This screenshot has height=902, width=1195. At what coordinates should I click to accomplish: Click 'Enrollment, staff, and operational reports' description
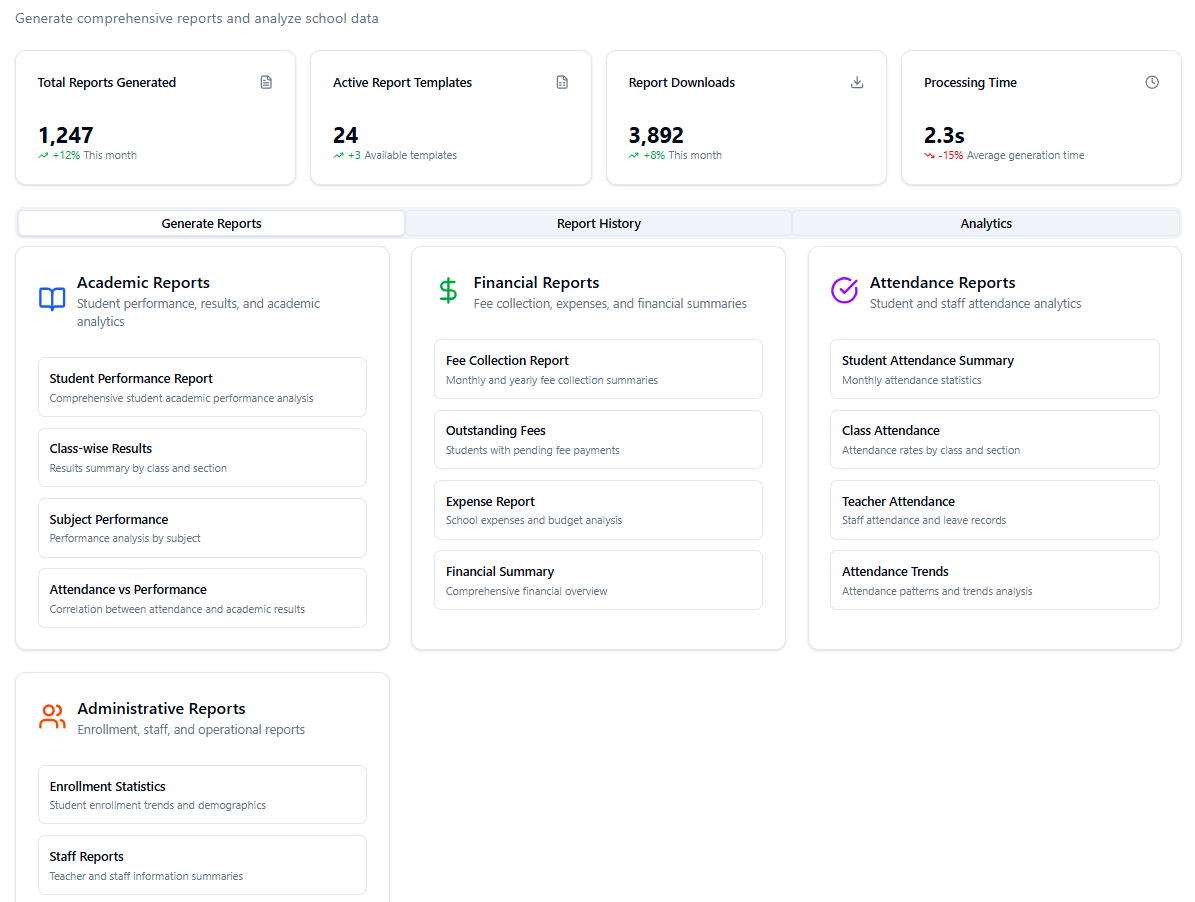[191, 730]
